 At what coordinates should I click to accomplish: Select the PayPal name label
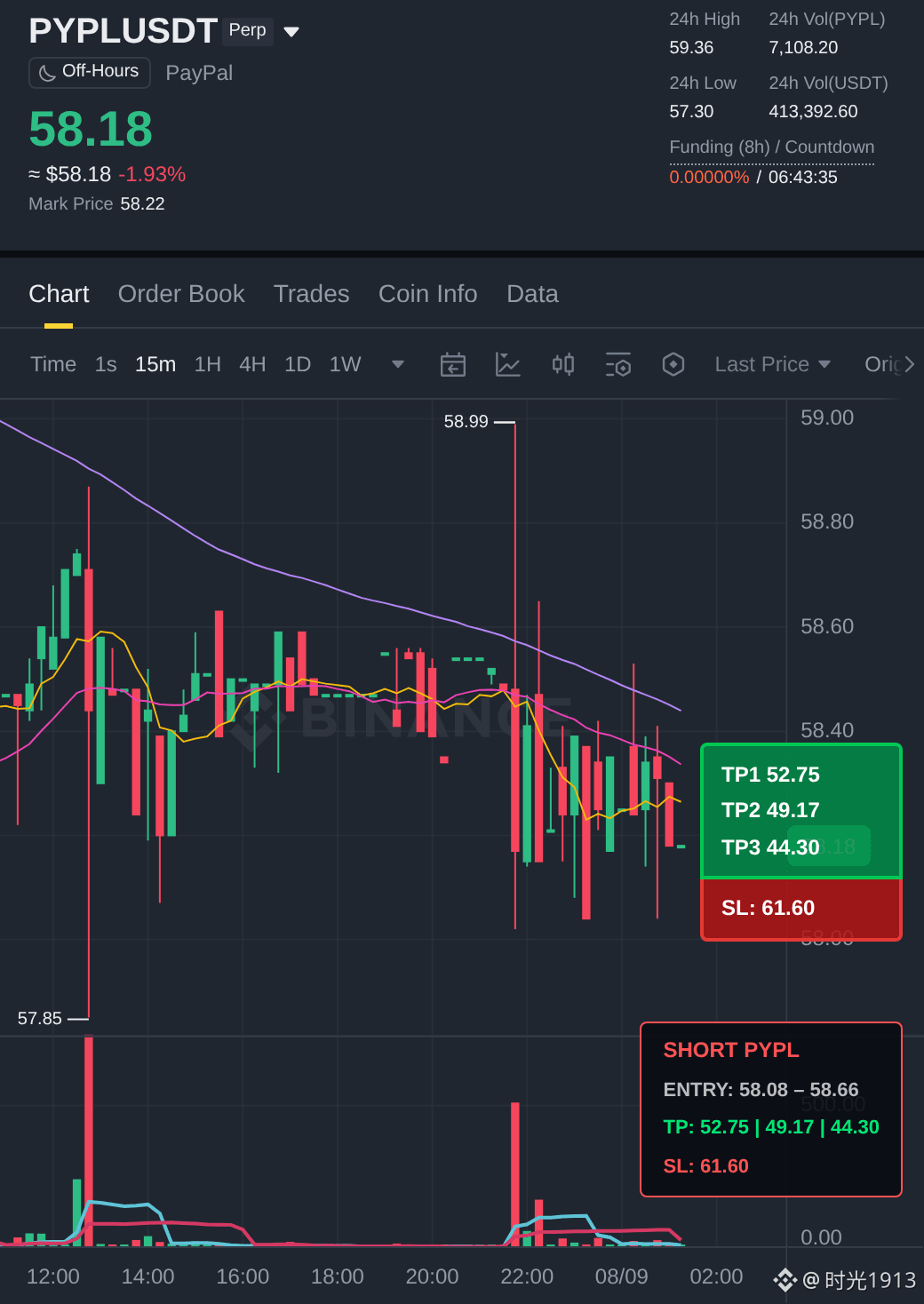click(199, 73)
